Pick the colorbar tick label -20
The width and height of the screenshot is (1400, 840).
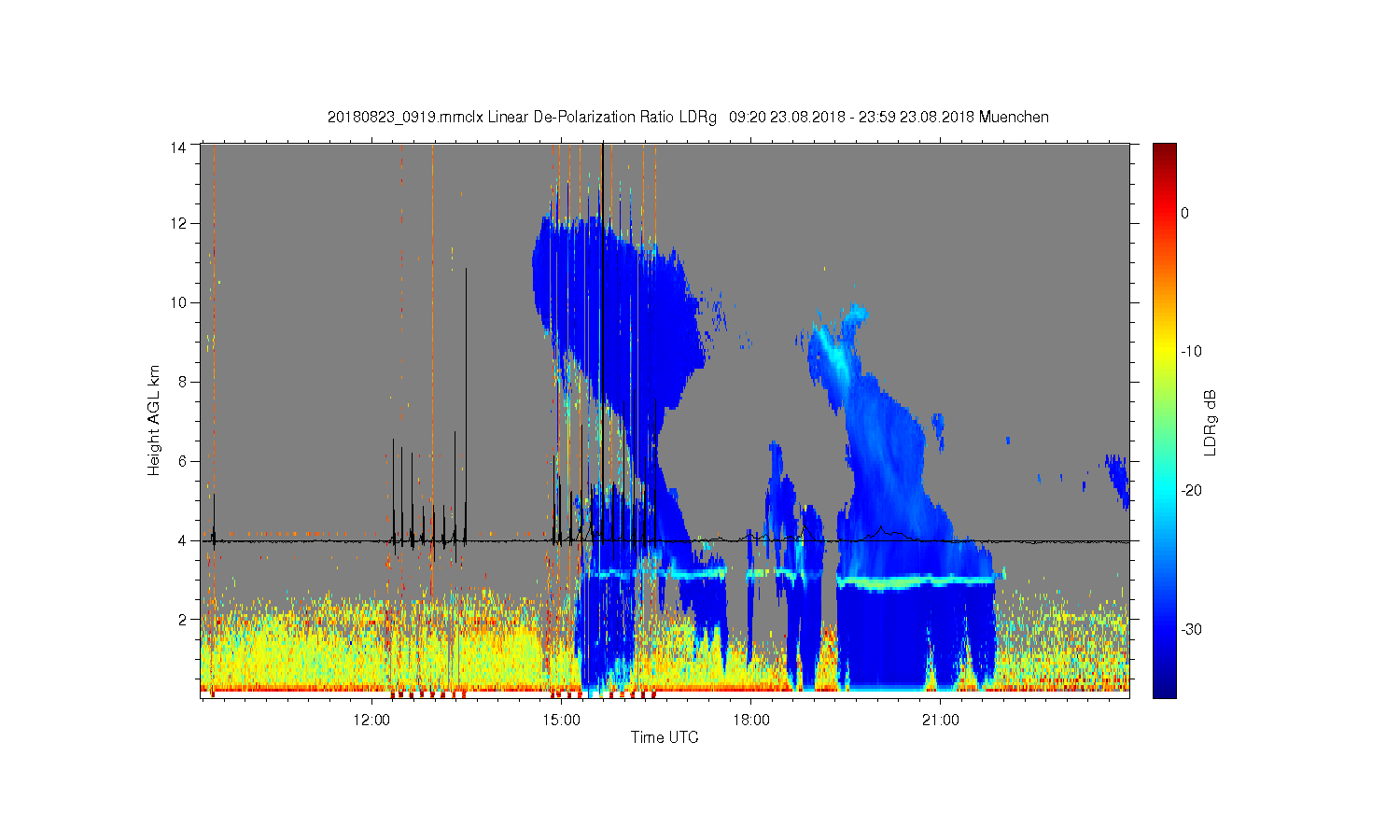coord(1191,491)
